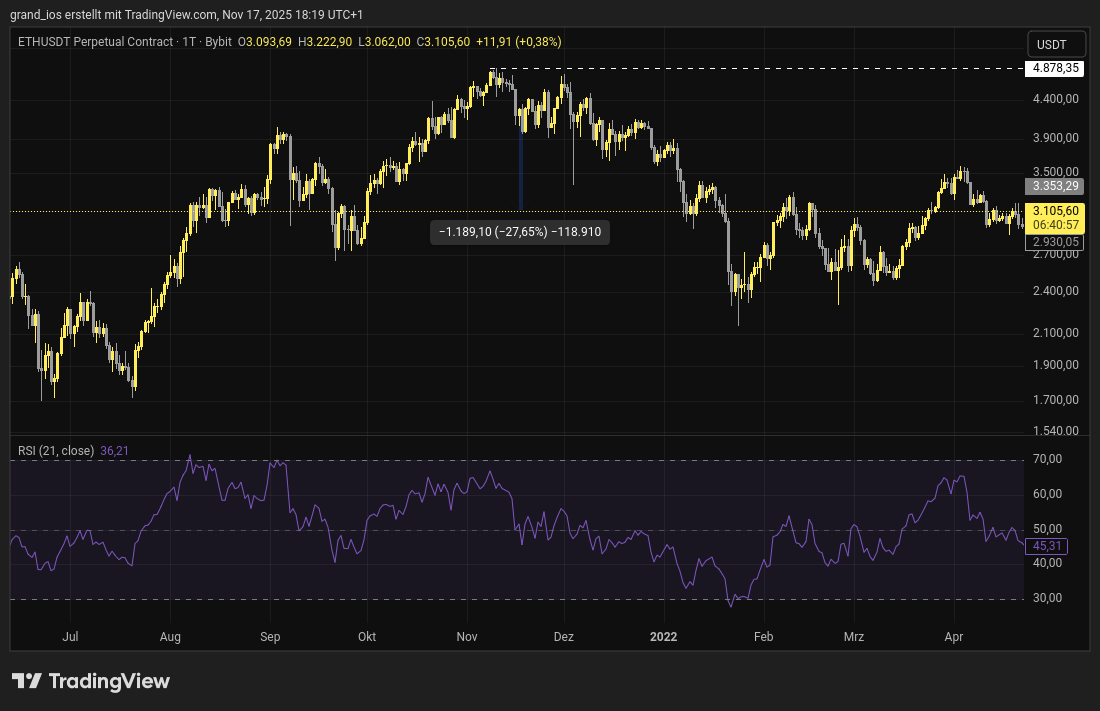
Task: Click the 2022 label on time axis
Action: click(664, 637)
